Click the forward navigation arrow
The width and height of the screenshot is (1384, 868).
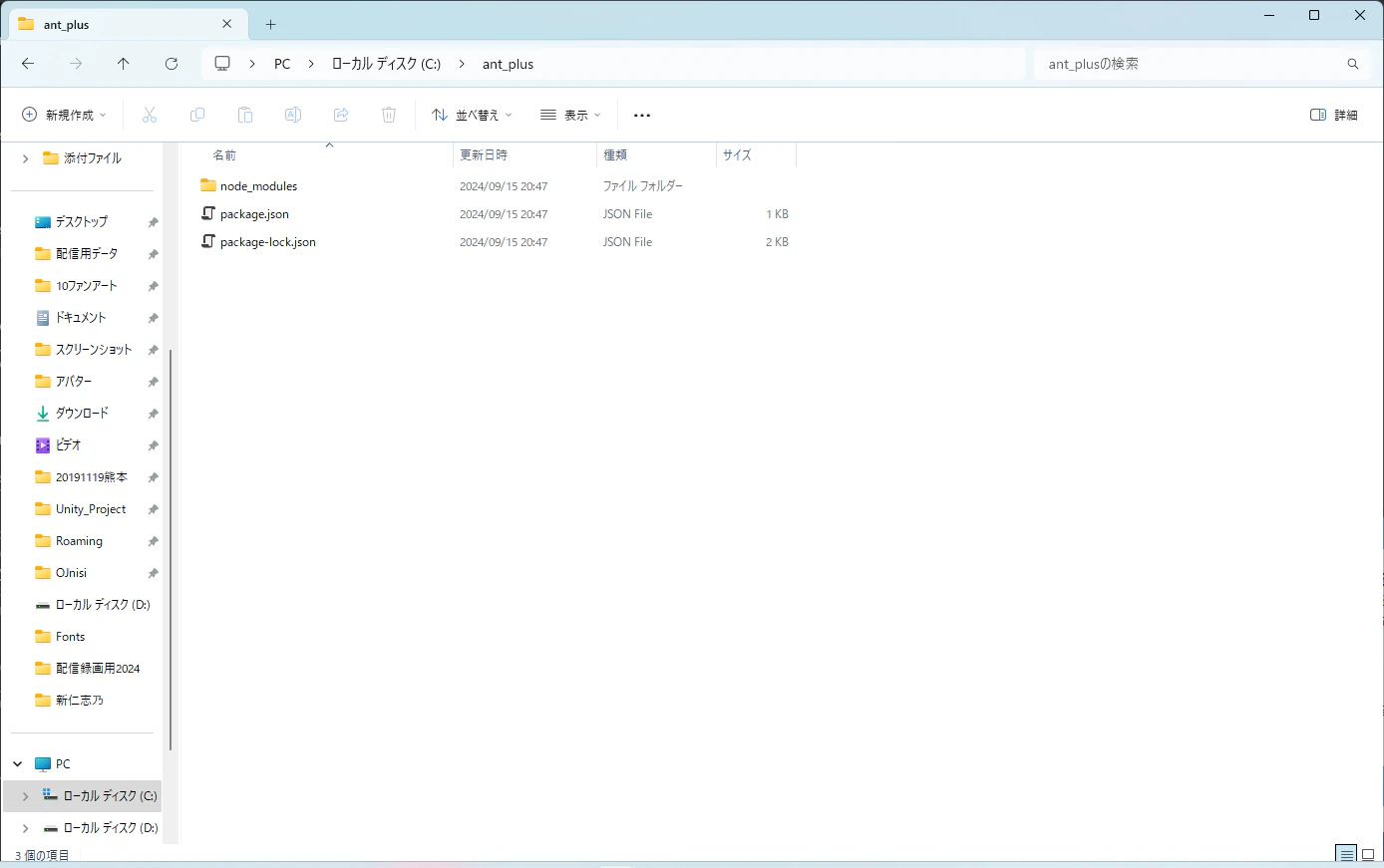tap(76, 64)
